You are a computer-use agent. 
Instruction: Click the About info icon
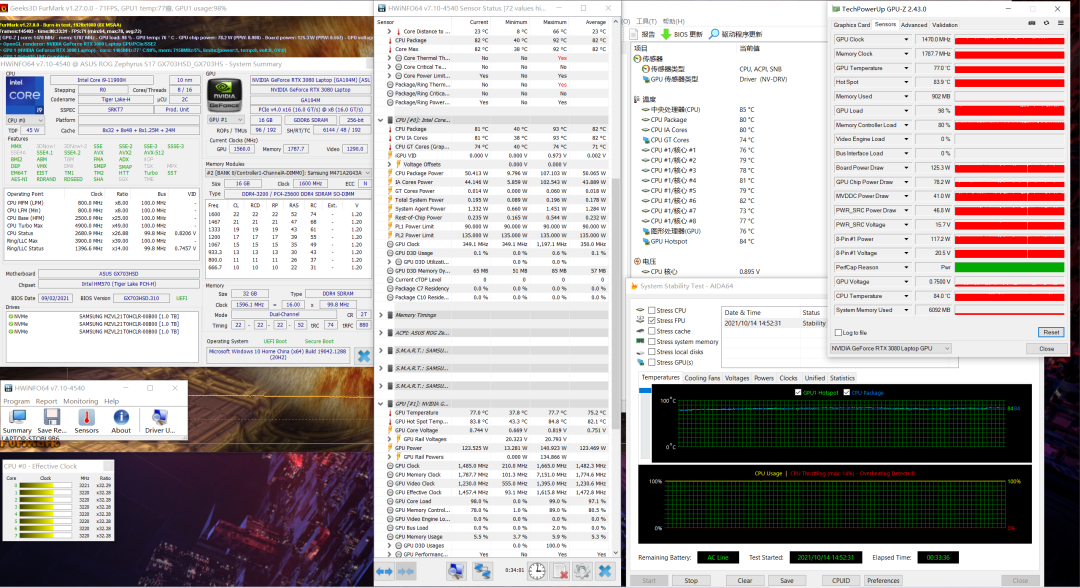pyautogui.click(x=121, y=418)
